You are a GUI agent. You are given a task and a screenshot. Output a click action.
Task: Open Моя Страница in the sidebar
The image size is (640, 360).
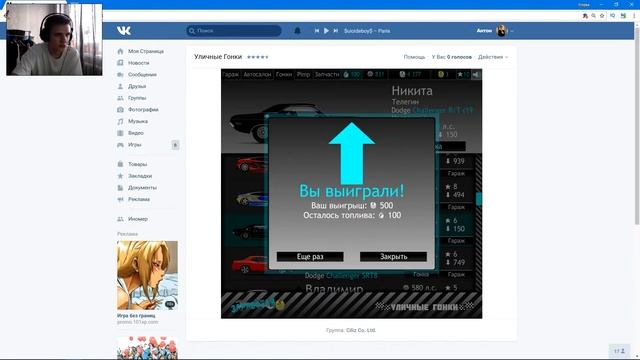click(146, 51)
